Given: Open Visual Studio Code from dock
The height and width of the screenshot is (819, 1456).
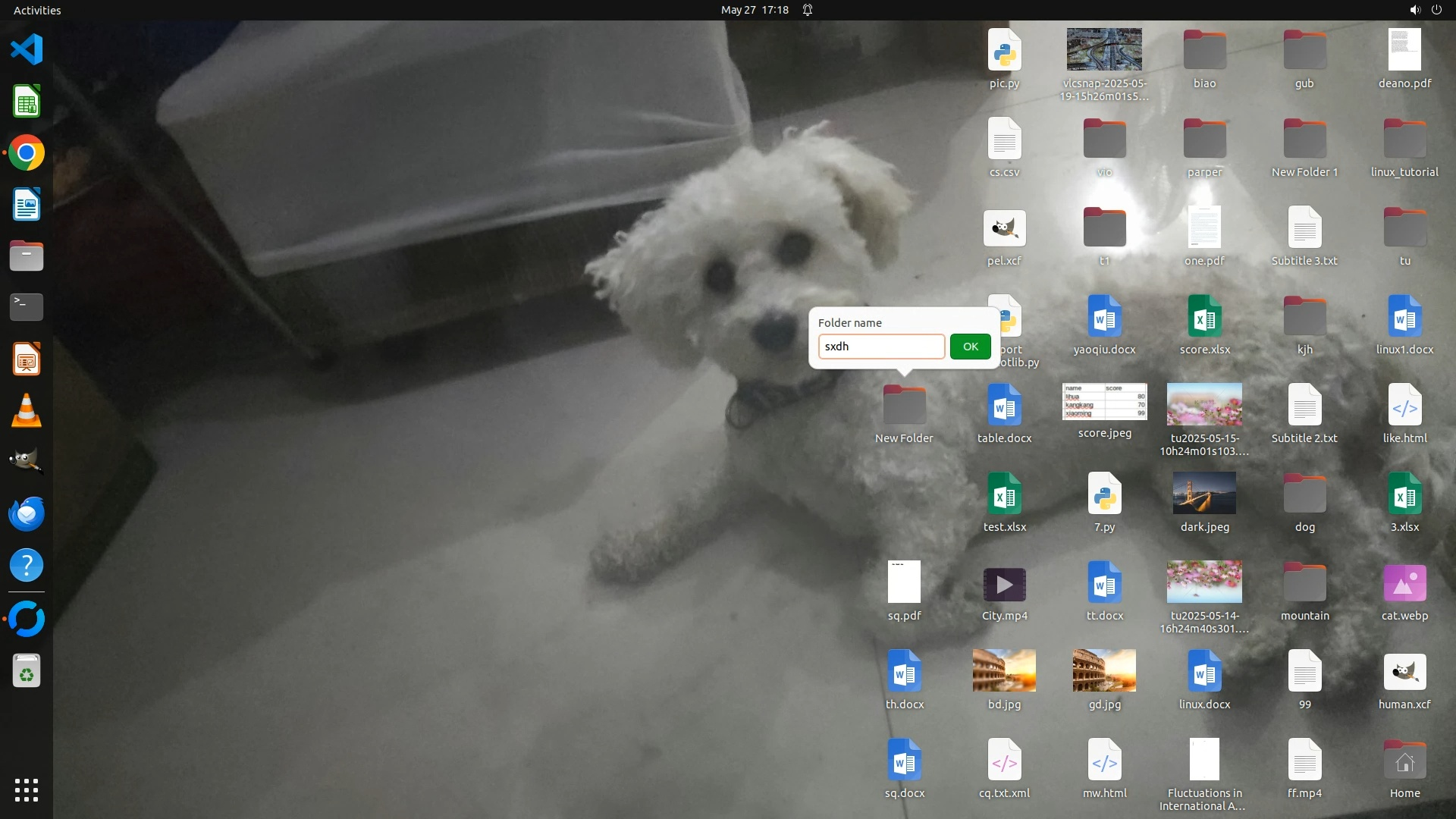Looking at the screenshot, I should [x=27, y=50].
